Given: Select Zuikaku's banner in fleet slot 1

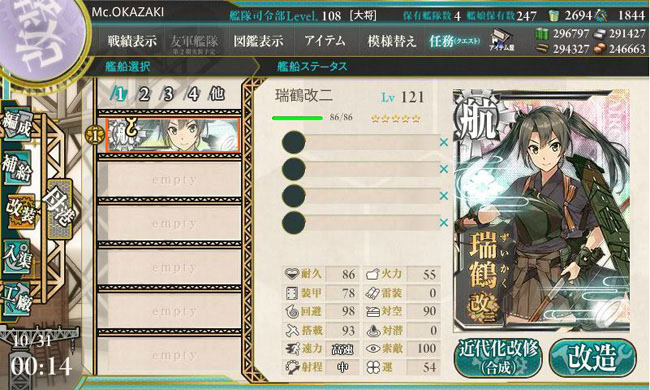Looking at the screenshot, I should tap(173, 135).
